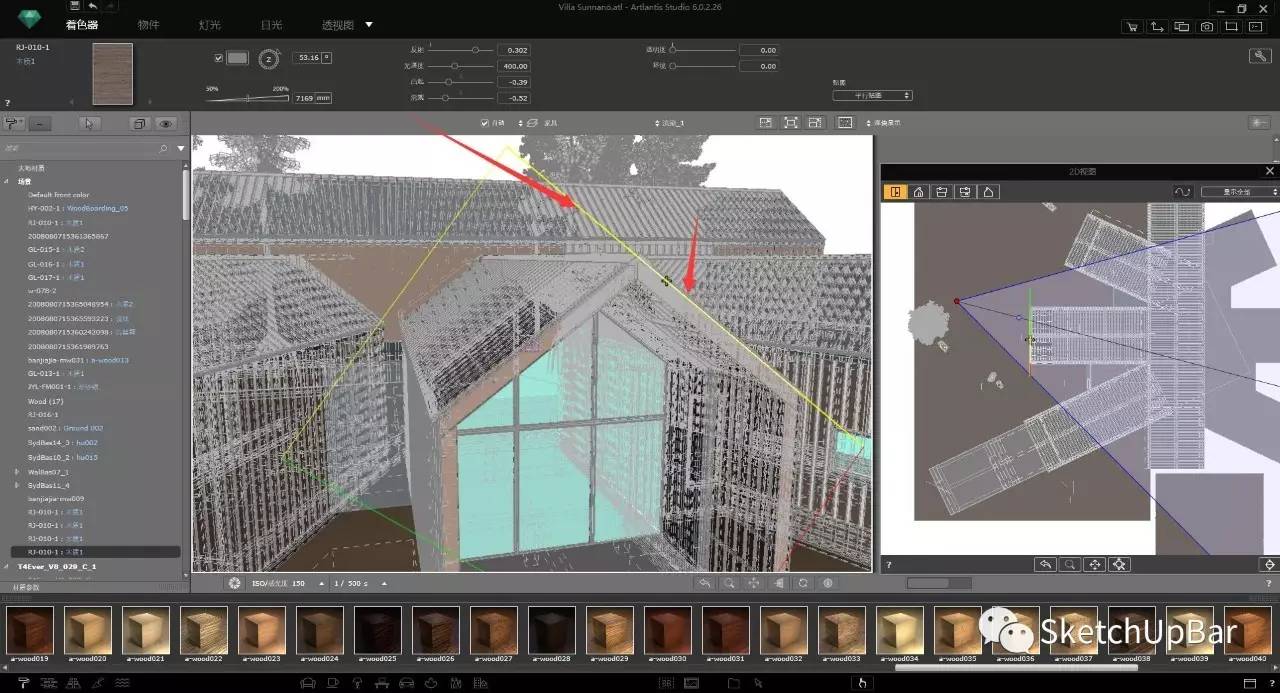Select HY-002-1 WoodBoarding_05 material in list
This screenshot has width=1280, height=693.
pos(78,208)
